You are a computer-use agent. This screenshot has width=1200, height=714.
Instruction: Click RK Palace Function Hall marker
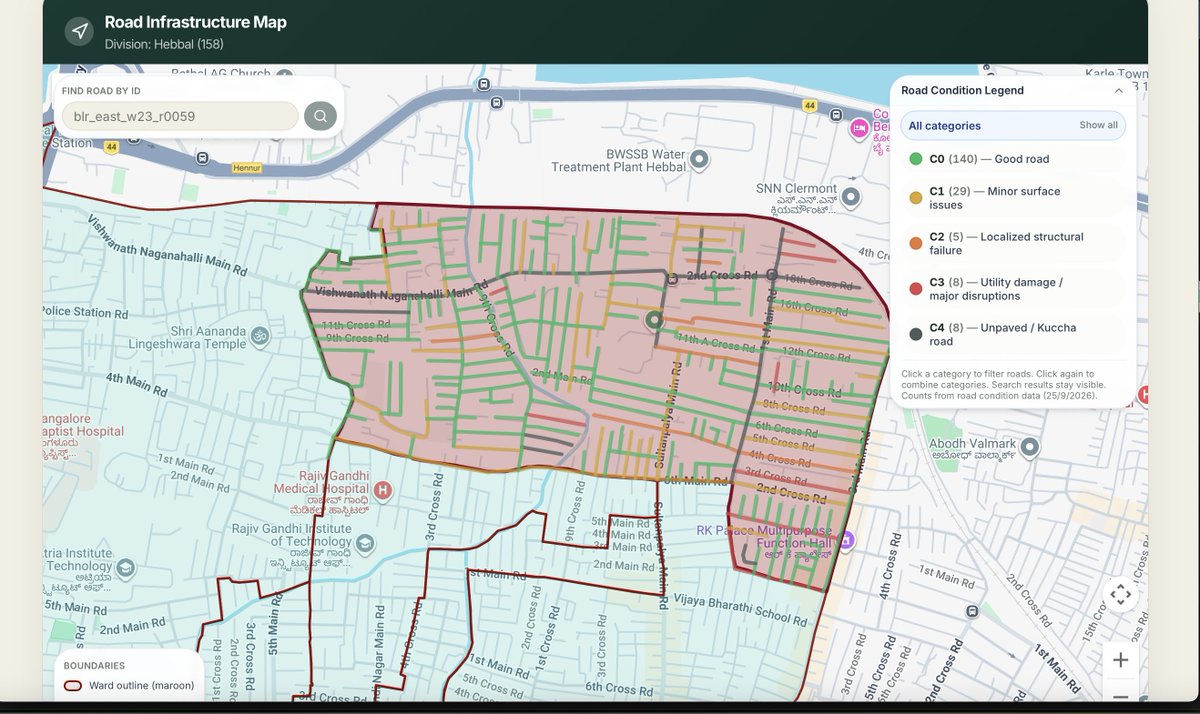pos(845,540)
